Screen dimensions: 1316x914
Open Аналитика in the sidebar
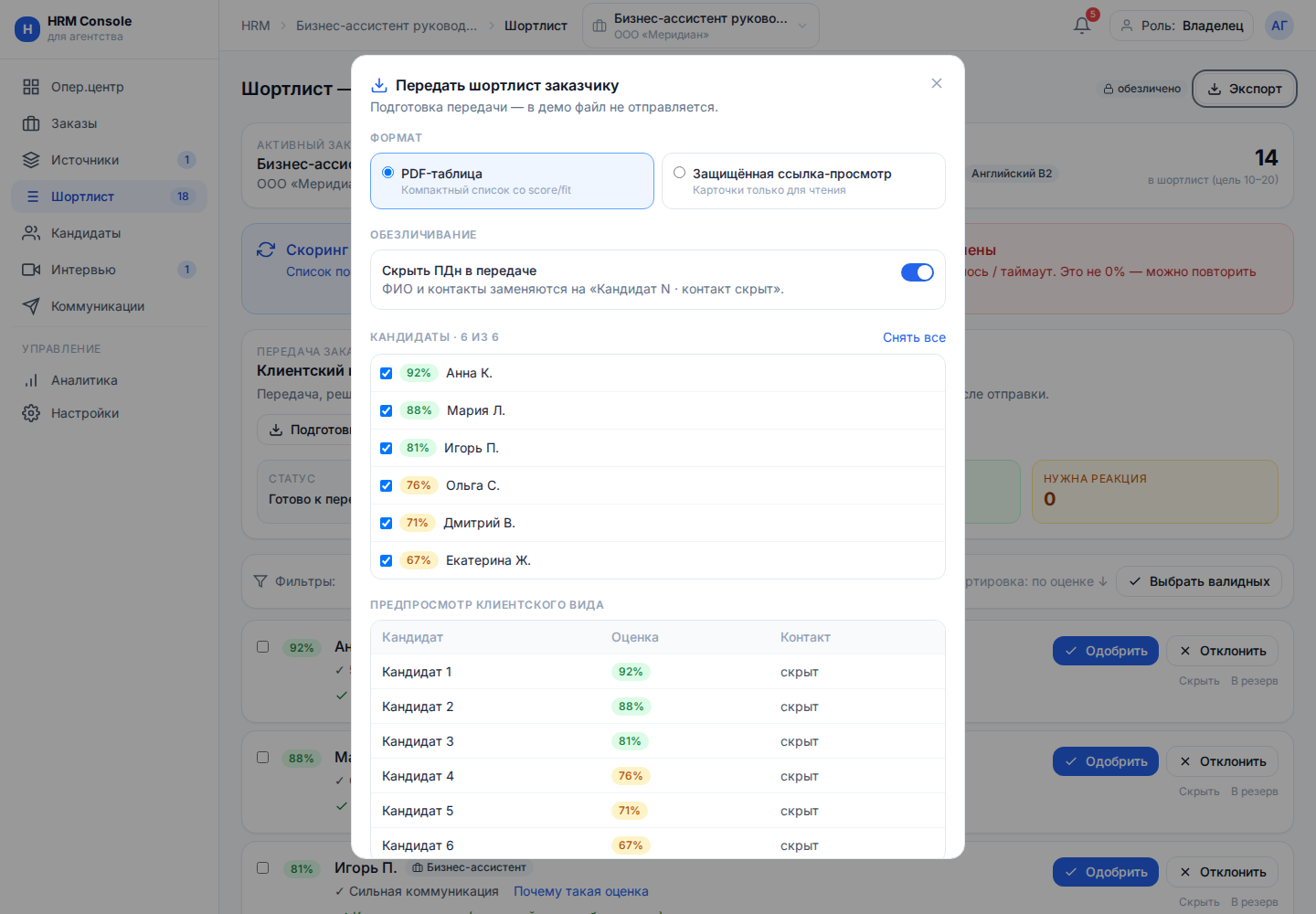pos(110,380)
